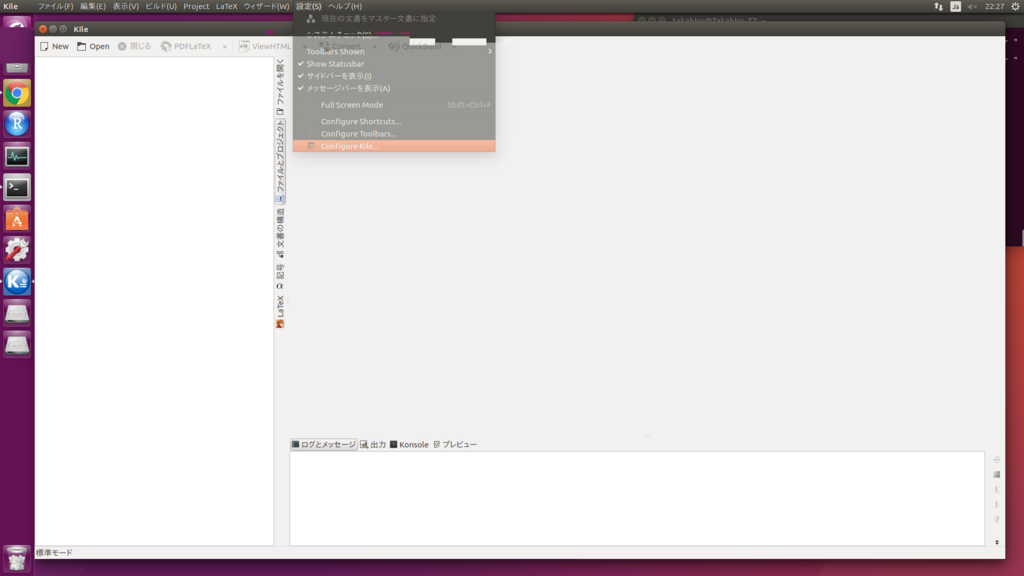Click the Open file toolbar icon
Screen dimensions: 1024x576
pos(93,46)
